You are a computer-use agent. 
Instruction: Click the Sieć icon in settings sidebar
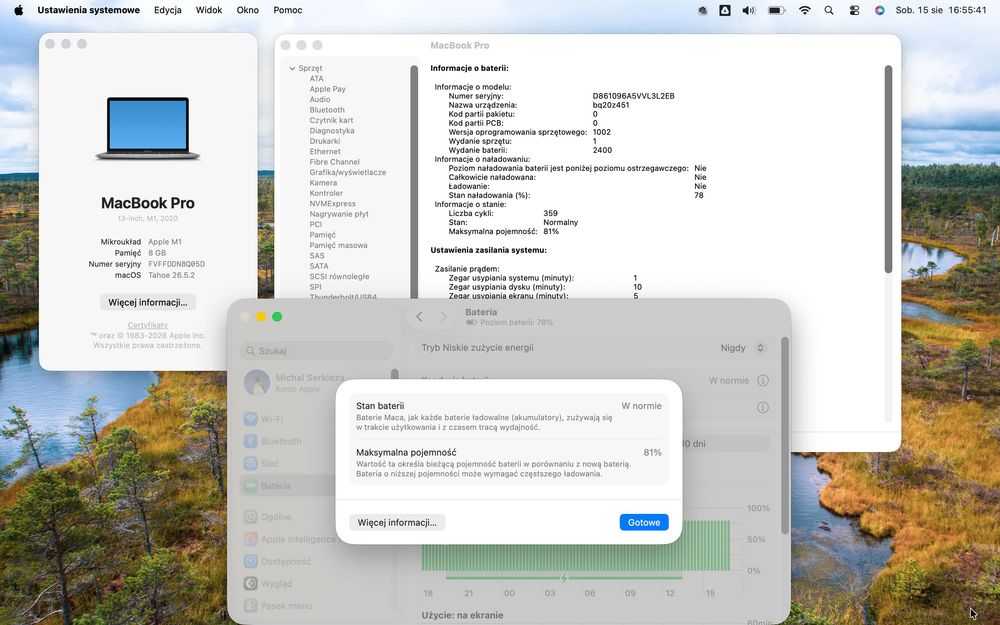(x=251, y=464)
